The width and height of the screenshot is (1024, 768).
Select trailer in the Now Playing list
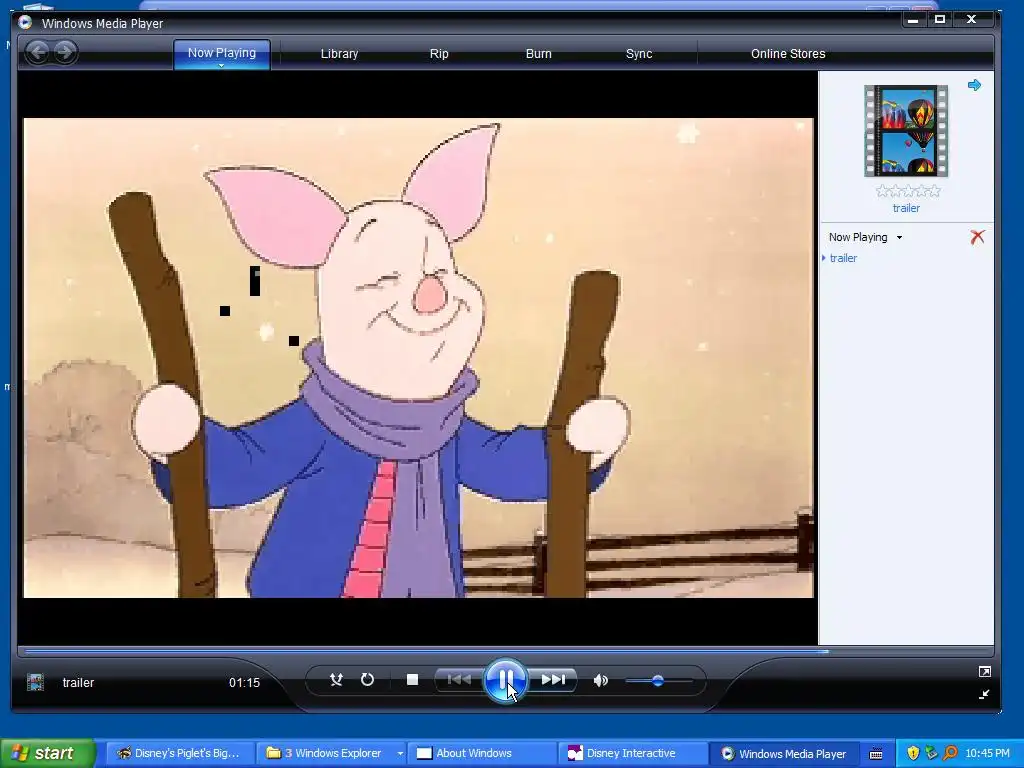843,258
